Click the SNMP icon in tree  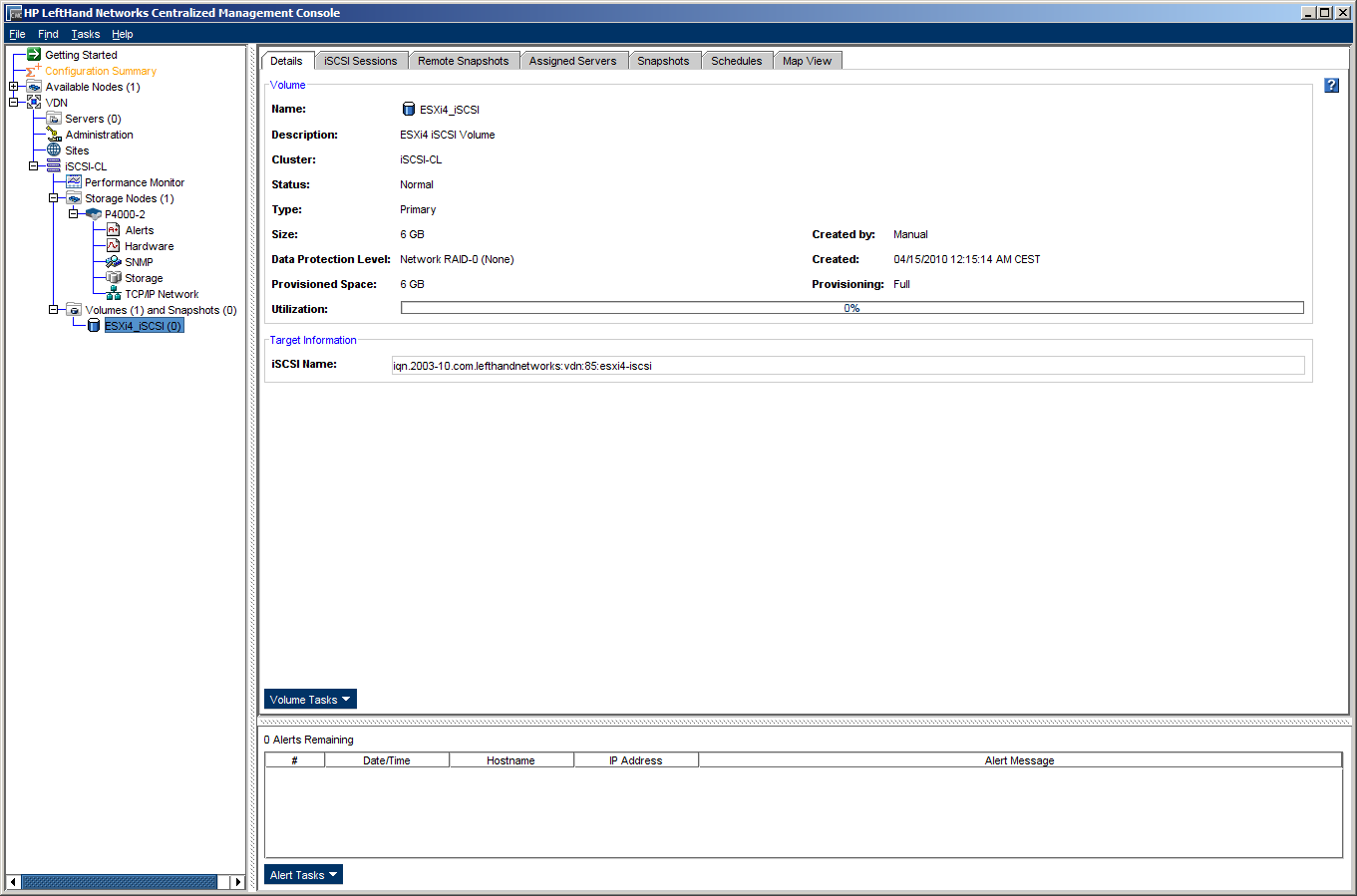point(114,262)
